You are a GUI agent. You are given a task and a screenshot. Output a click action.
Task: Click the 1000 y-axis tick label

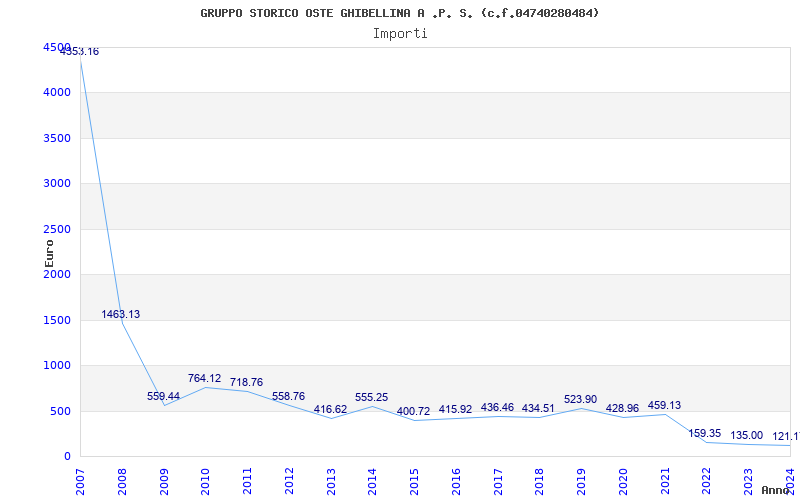tap(57, 366)
